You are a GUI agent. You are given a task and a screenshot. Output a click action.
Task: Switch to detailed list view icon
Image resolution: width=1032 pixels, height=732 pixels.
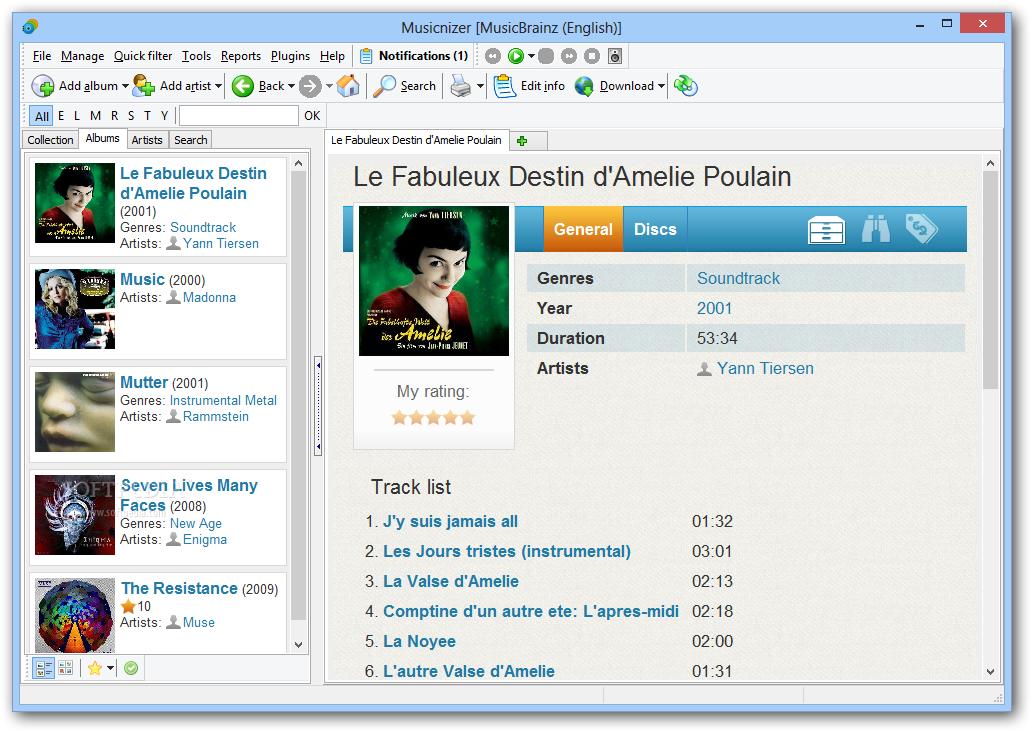44,668
